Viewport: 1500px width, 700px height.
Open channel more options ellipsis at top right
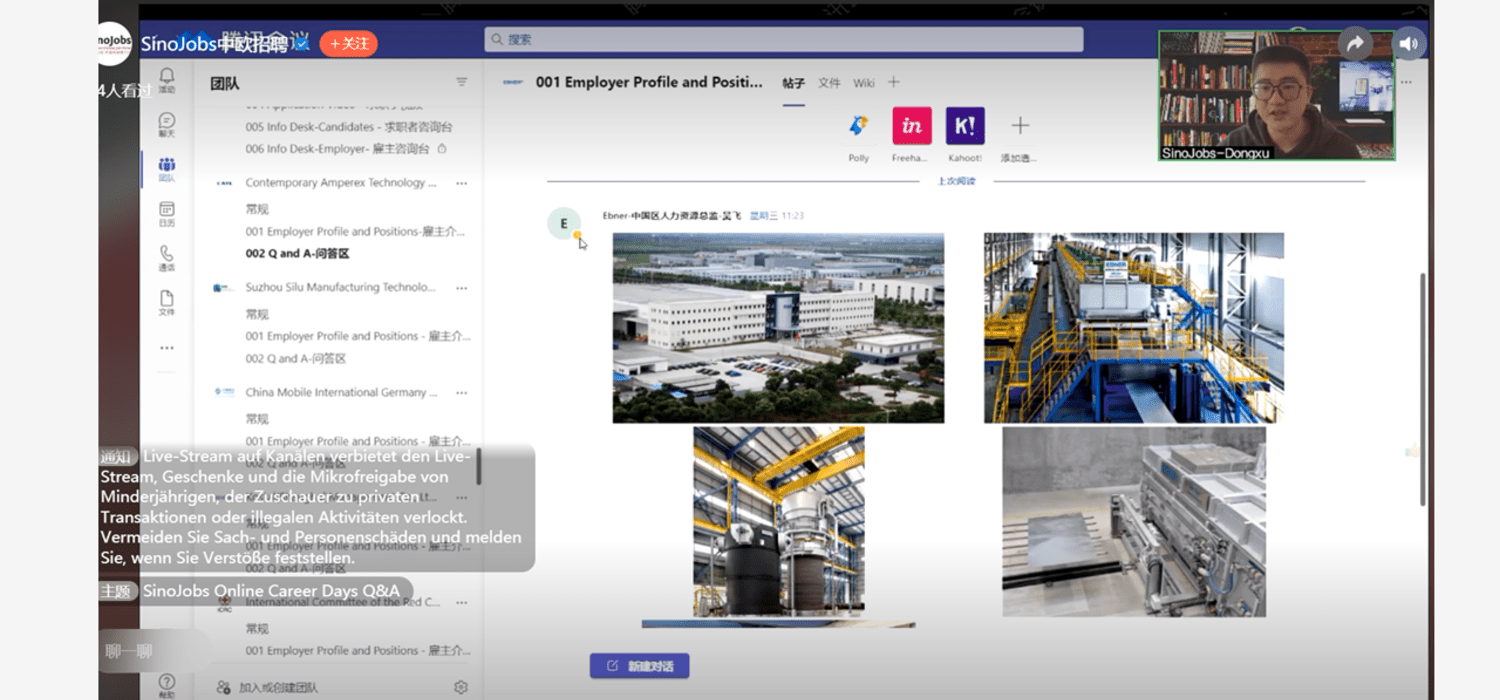(1406, 82)
